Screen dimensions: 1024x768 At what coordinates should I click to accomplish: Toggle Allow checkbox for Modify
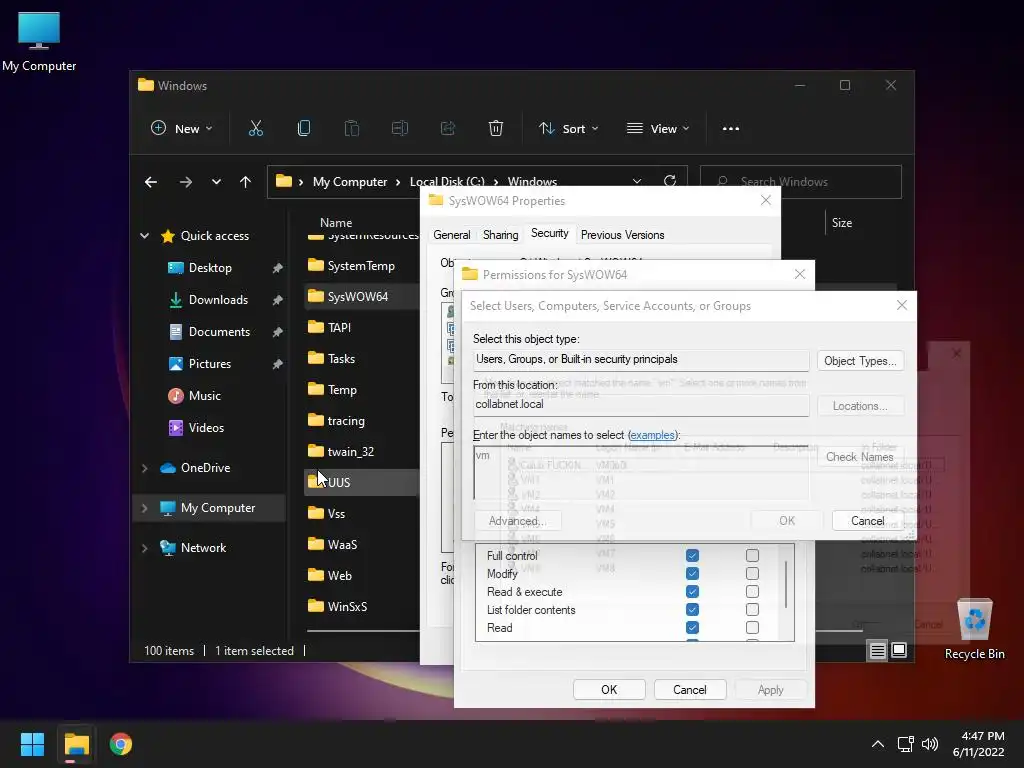(x=692, y=573)
